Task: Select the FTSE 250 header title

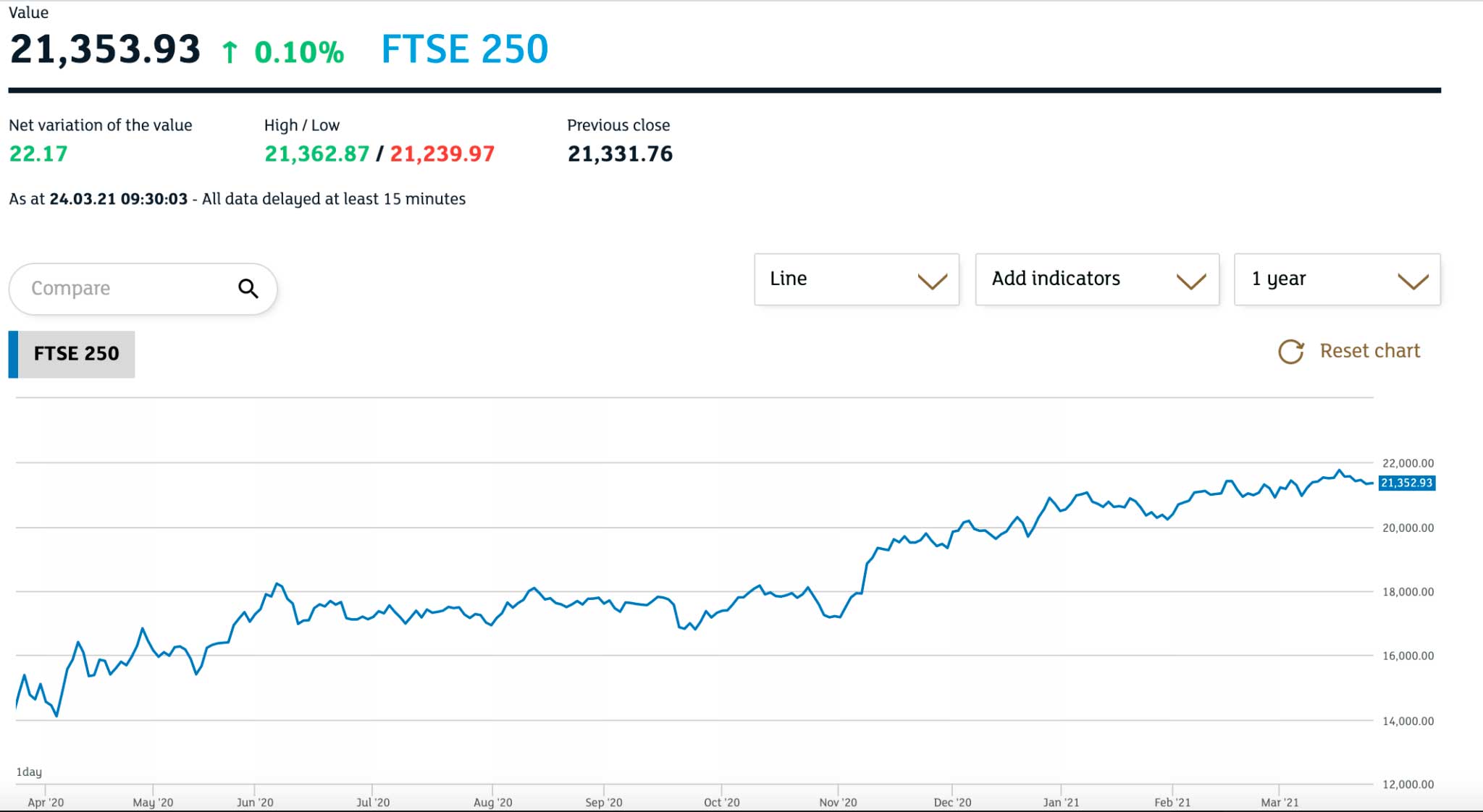Action: [465, 49]
